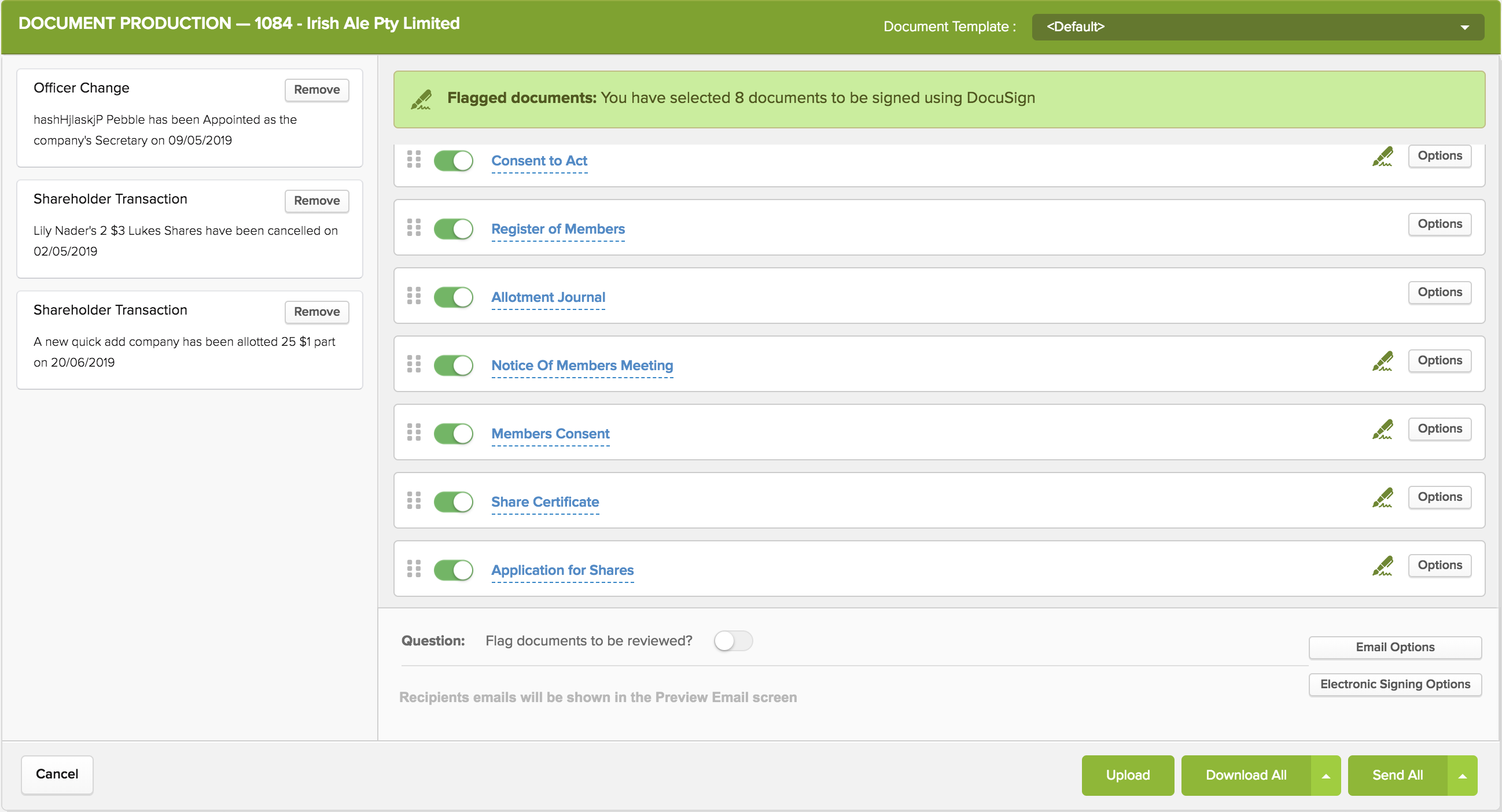Viewport: 1502px width, 812px height.
Task: Expand the Send All arrow menu
Action: click(1461, 776)
